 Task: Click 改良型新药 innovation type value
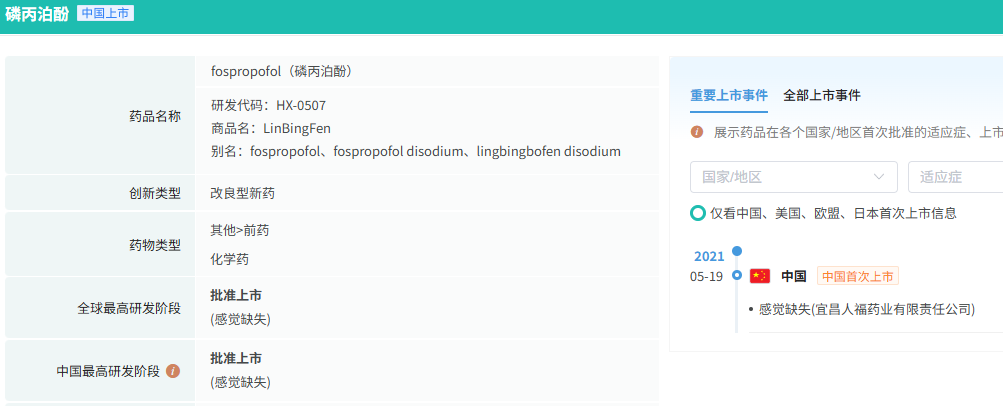pyautogui.click(x=243, y=192)
